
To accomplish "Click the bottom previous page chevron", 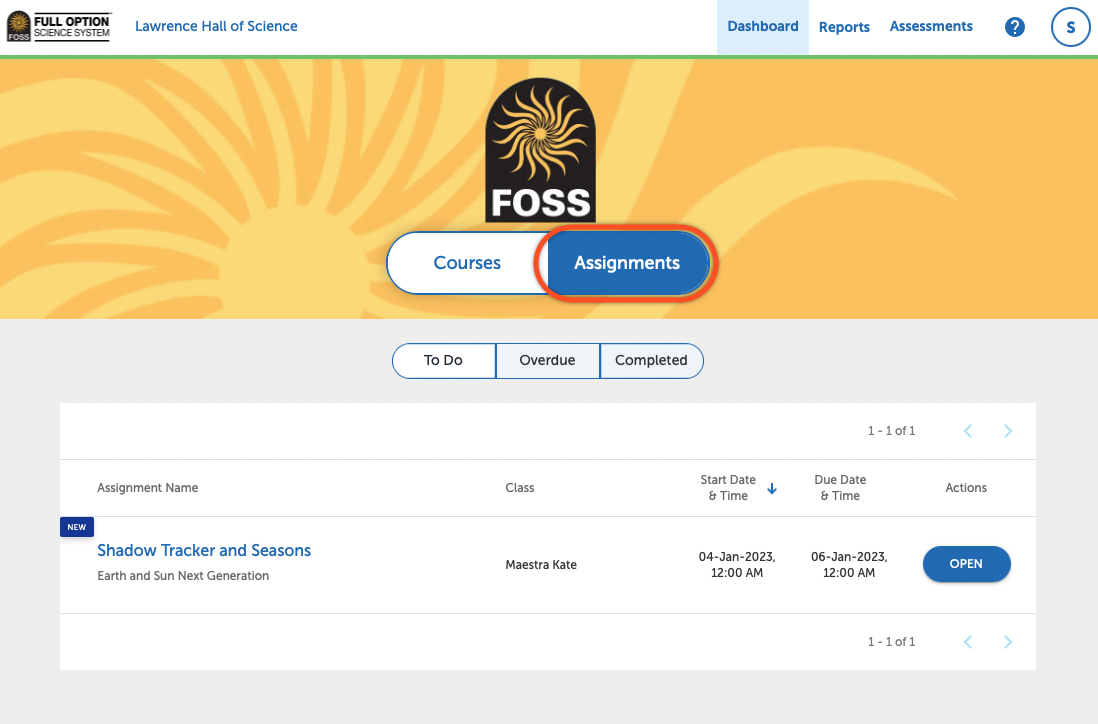I will tap(967, 642).
